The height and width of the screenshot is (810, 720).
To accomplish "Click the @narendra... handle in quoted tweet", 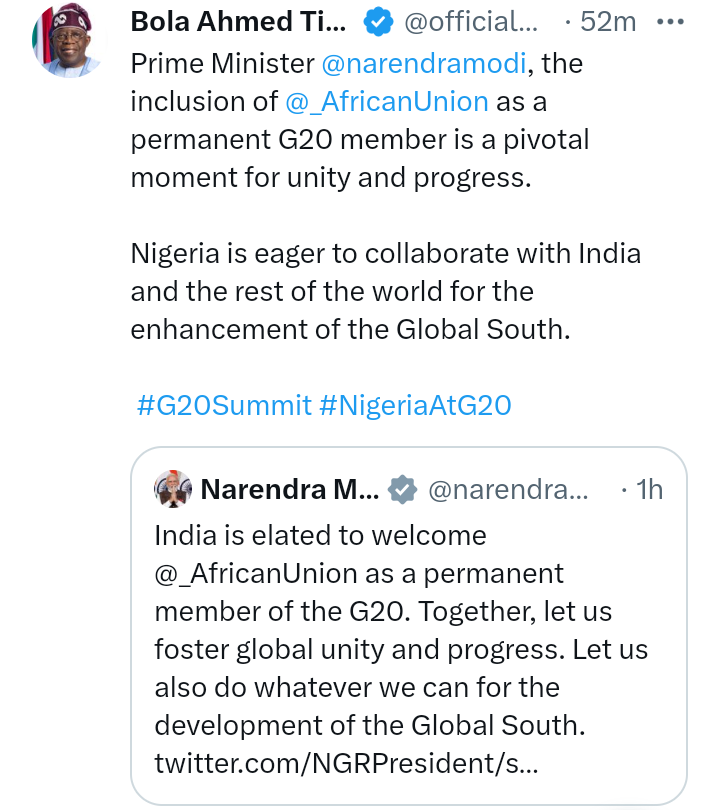I will (x=508, y=489).
